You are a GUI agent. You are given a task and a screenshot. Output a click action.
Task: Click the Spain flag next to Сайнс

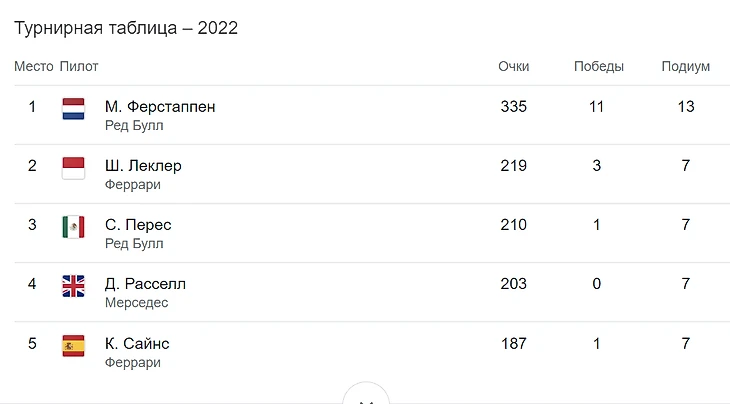coord(74,346)
